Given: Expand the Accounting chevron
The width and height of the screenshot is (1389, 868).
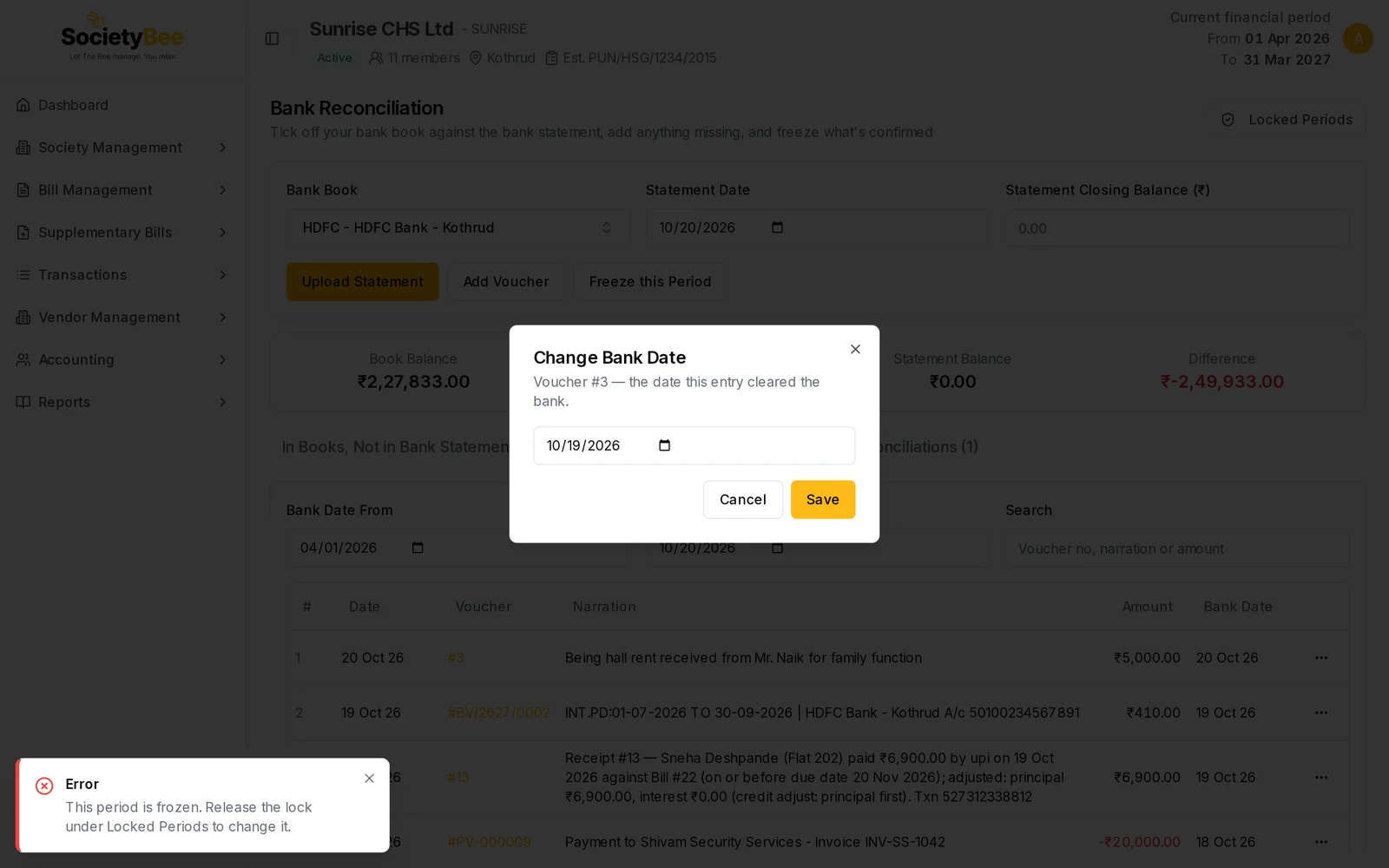Looking at the screenshot, I should (x=223, y=360).
